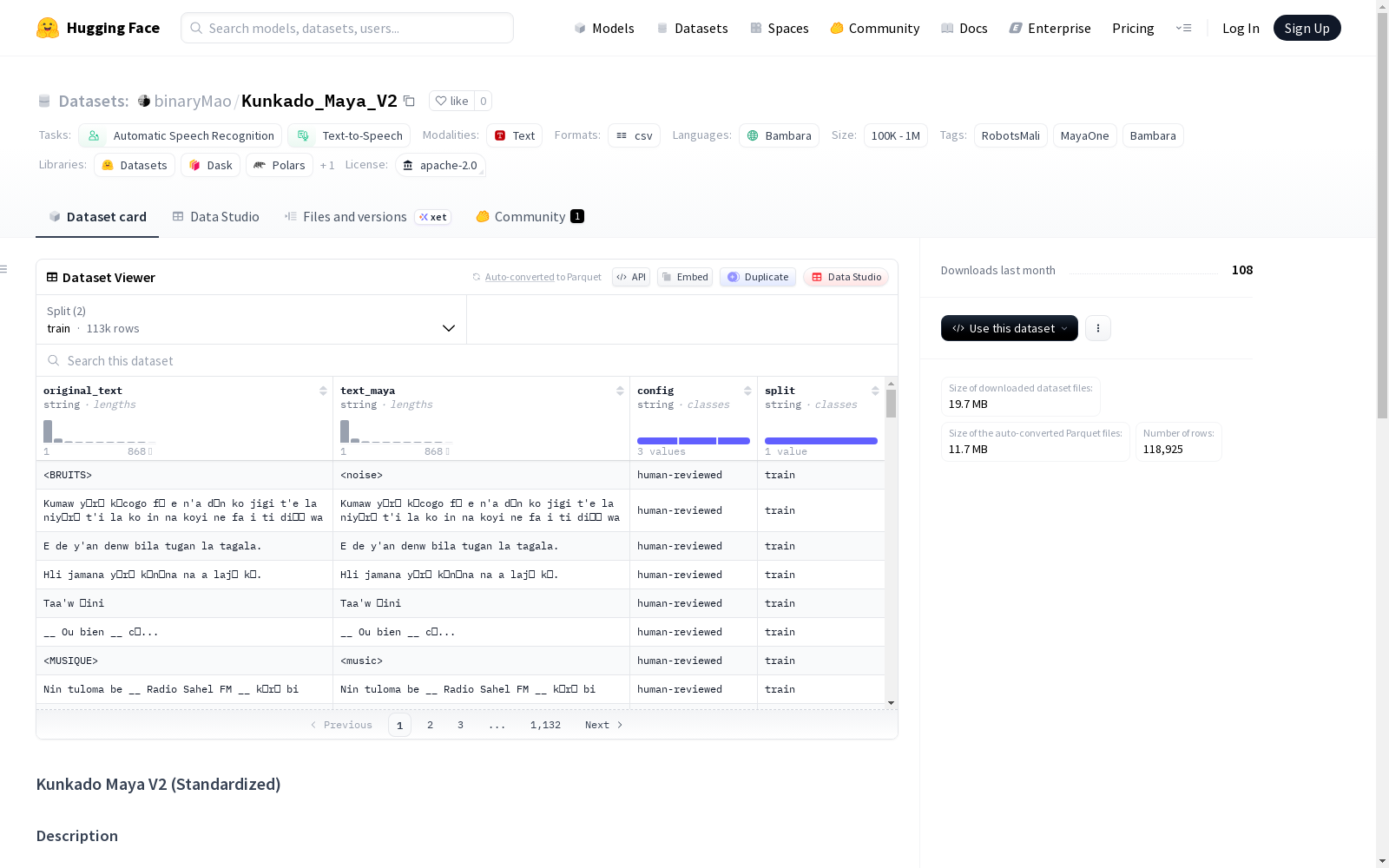Filter by the 100K - 1M size tag
The image size is (1389, 868).
tap(896, 135)
